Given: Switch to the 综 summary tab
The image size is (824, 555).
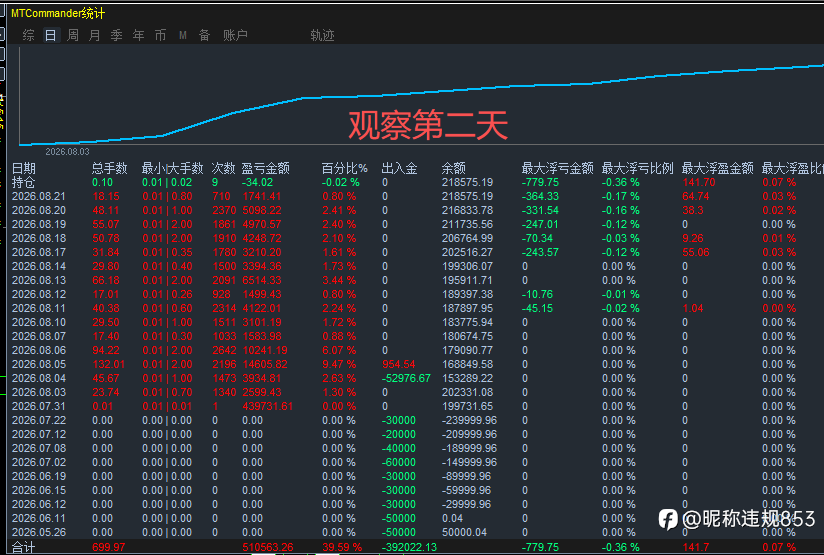Looking at the screenshot, I should tap(29, 35).
